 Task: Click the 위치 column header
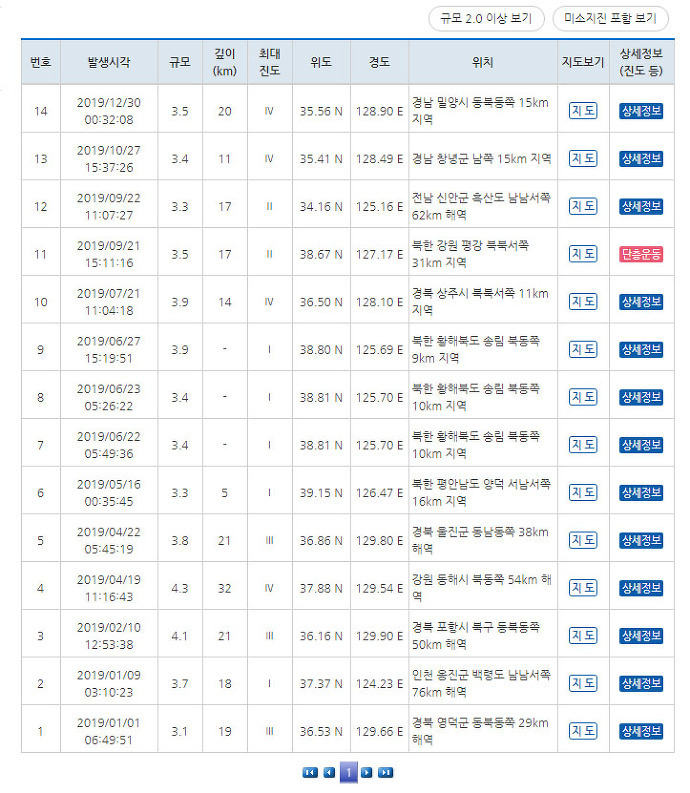click(x=483, y=62)
